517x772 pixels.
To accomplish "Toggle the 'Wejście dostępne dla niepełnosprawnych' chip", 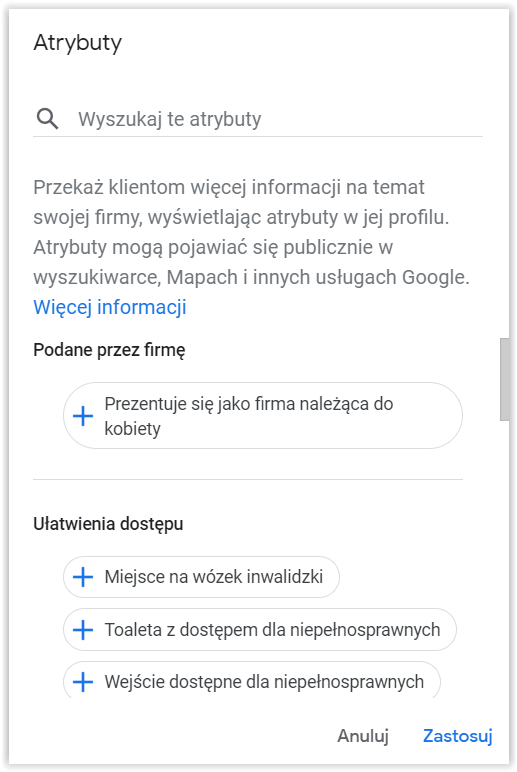I will click(252, 680).
